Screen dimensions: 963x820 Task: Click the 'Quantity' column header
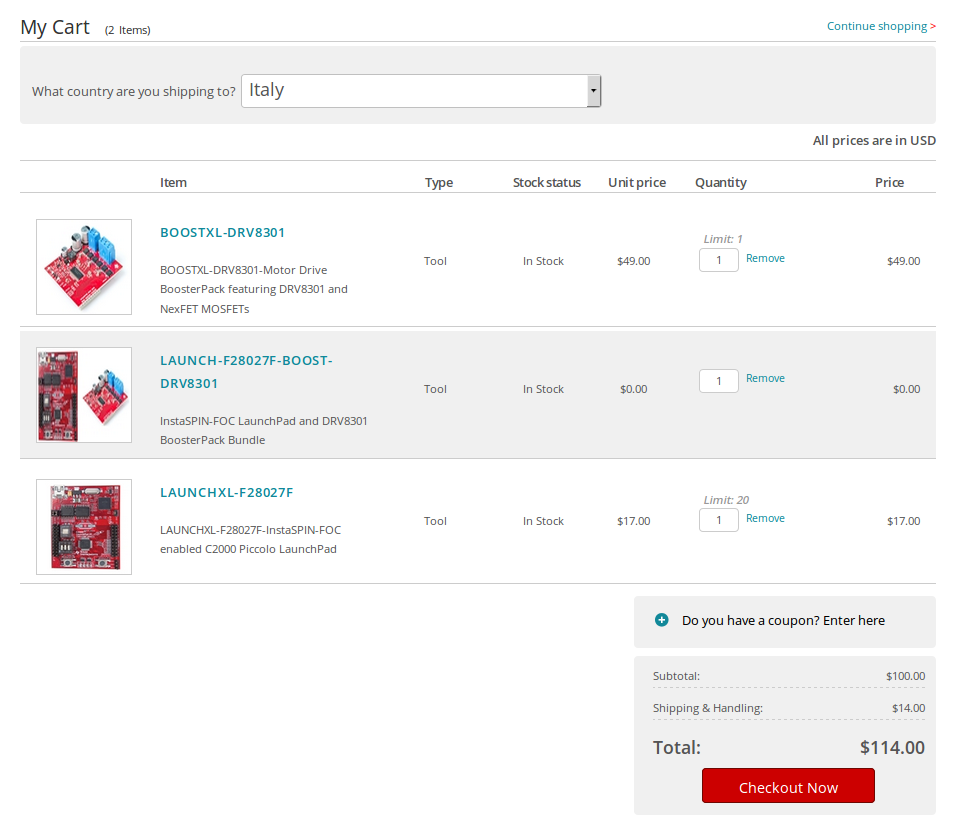coord(721,182)
